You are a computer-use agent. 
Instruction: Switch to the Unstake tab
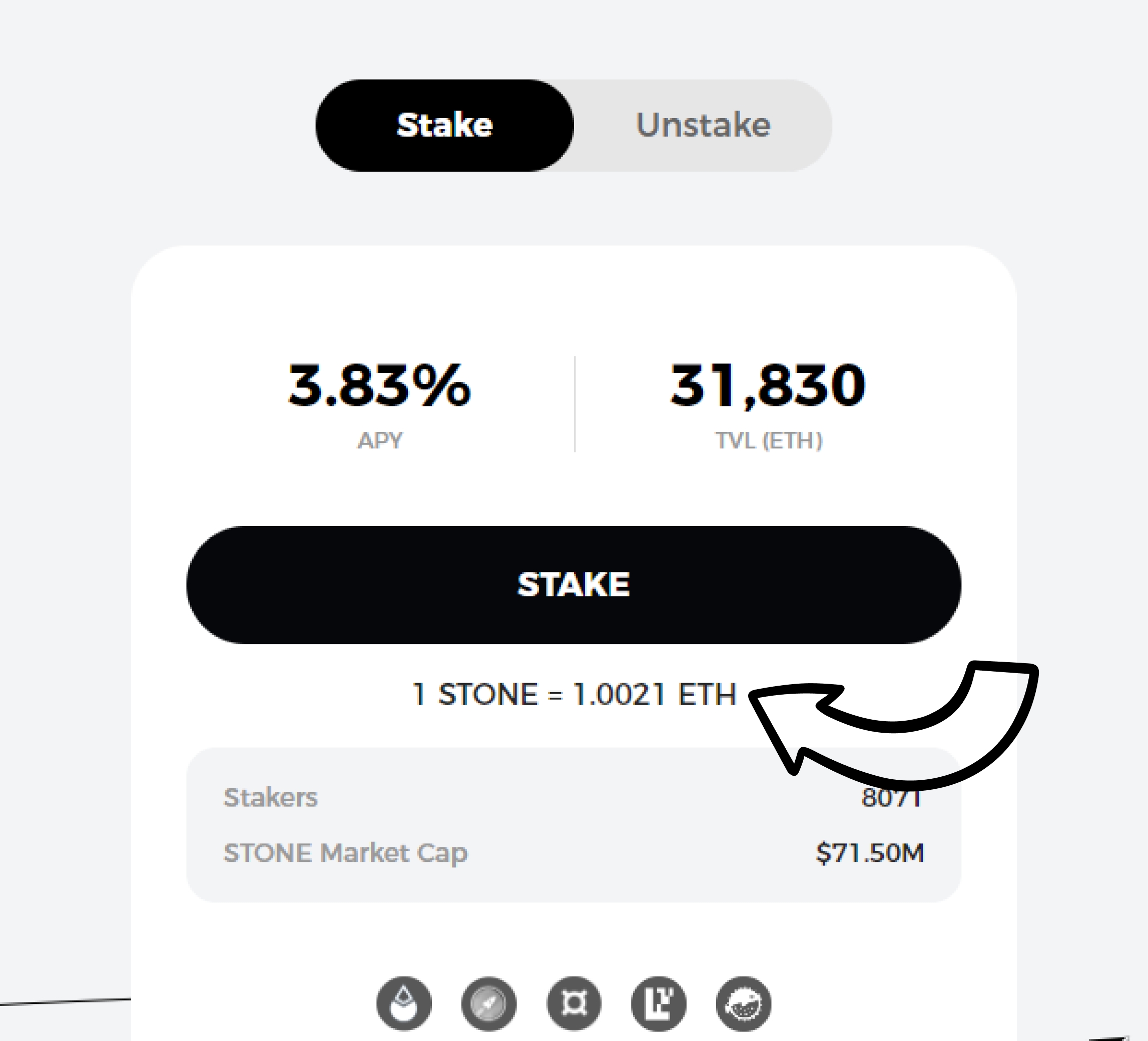click(x=703, y=125)
